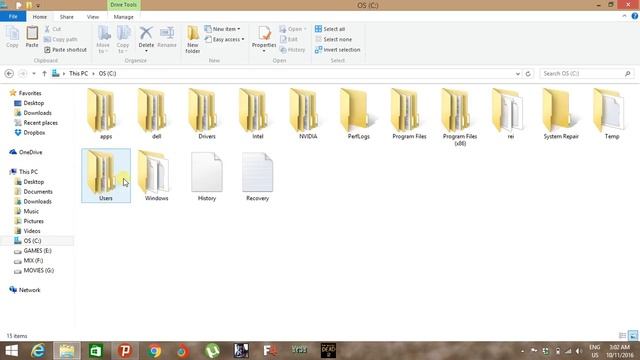
Task: Open Dropbox in Favorites
Action: [30, 133]
